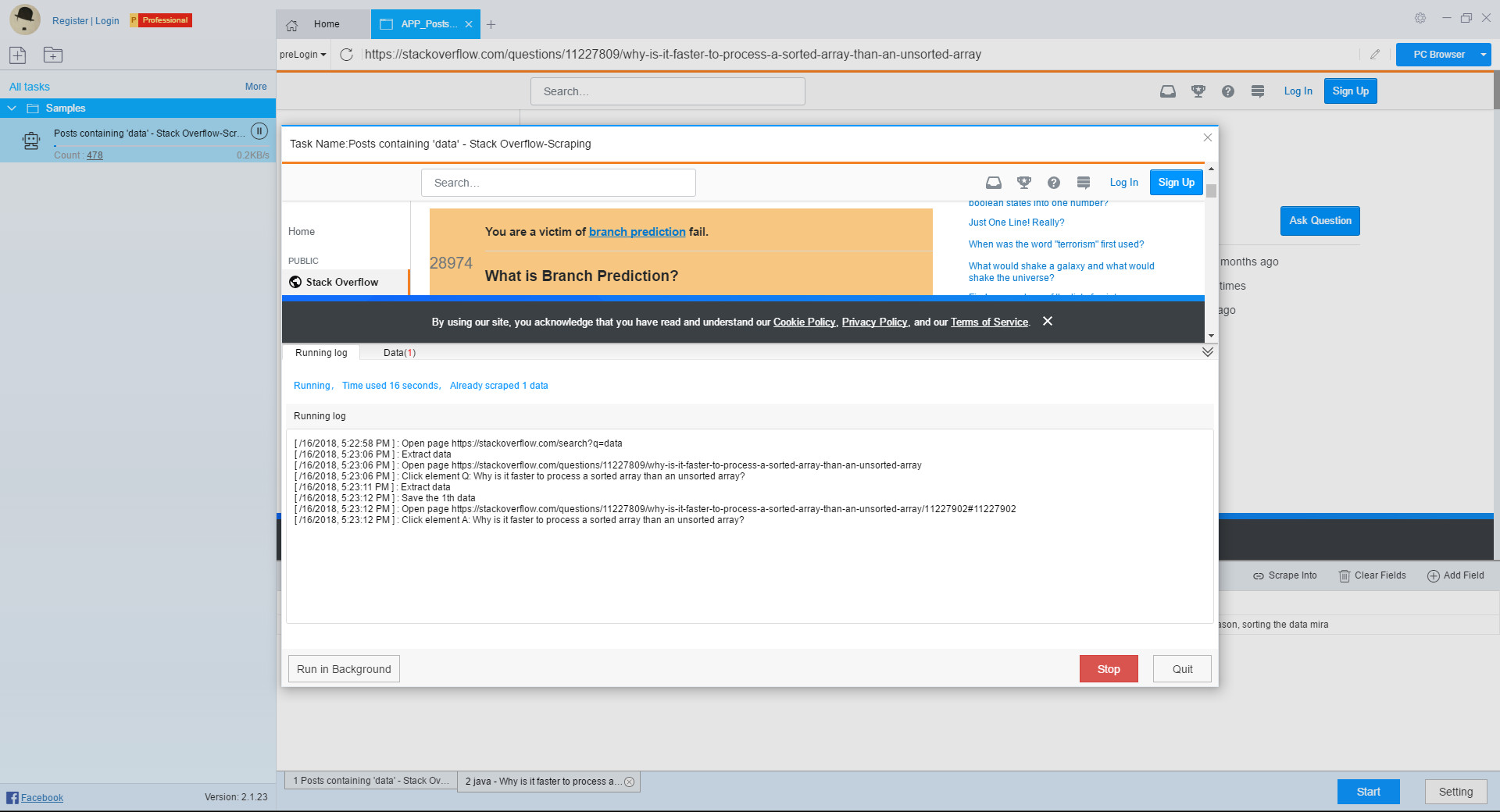Image resolution: width=1500 pixels, height=812 pixels.
Task: Click Run in Background button
Action: click(344, 669)
